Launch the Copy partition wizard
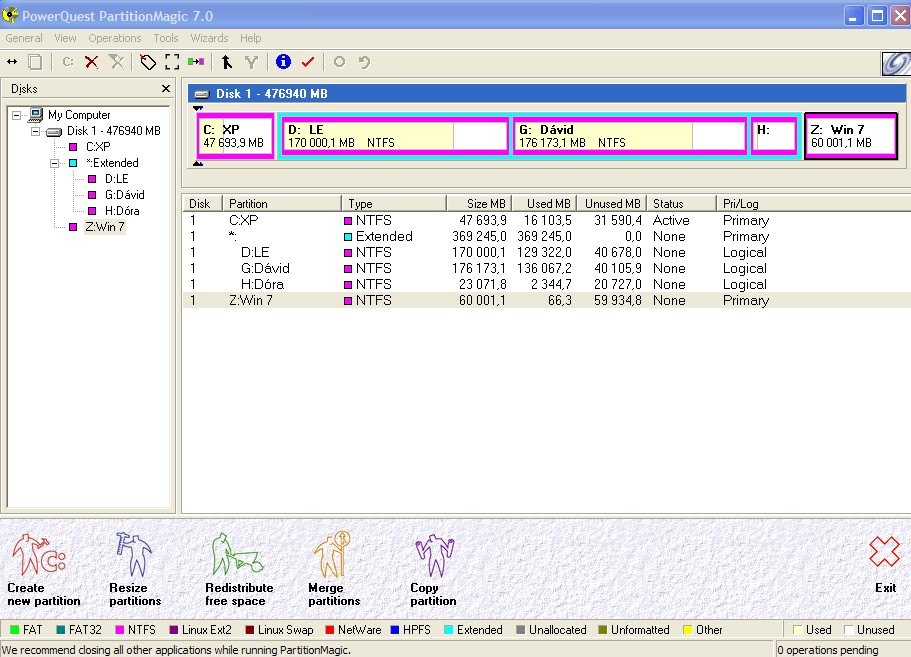Viewport: 911px width, 657px height. tap(433, 569)
